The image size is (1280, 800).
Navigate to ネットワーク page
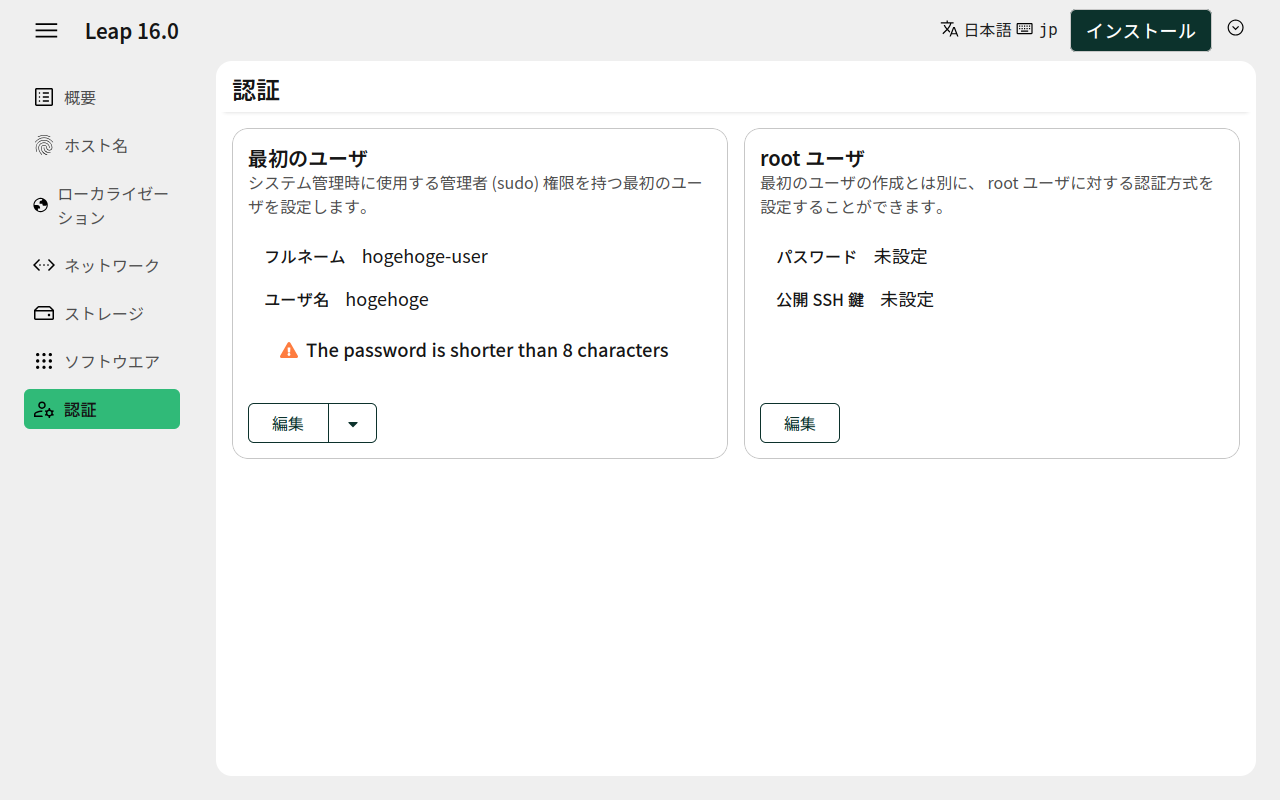coord(102,265)
